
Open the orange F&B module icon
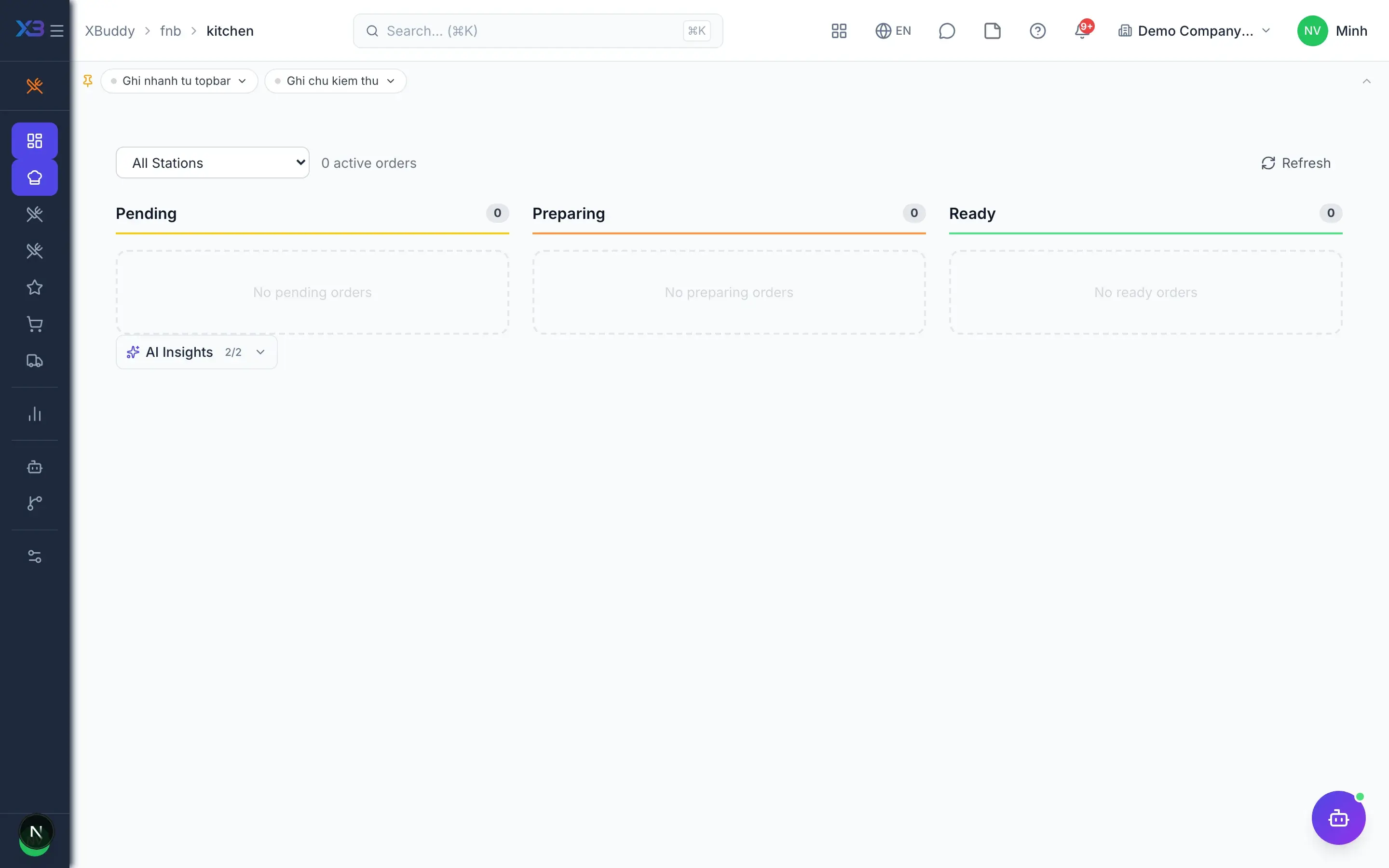click(x=34, y=86)
